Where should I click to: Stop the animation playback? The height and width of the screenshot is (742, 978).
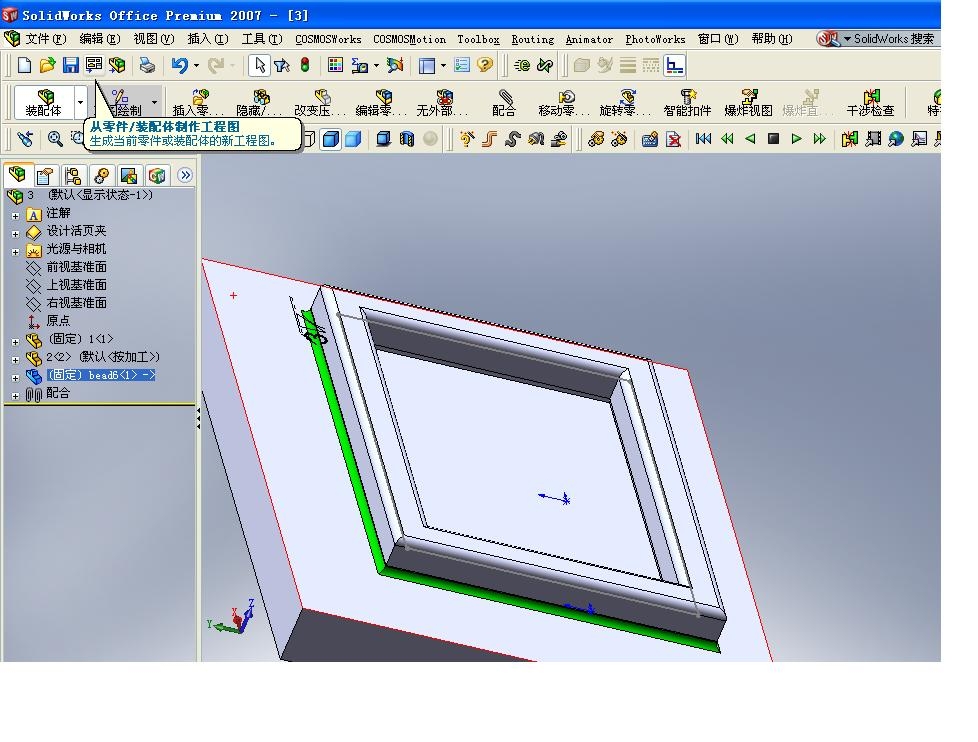click(x=773, y=138)
